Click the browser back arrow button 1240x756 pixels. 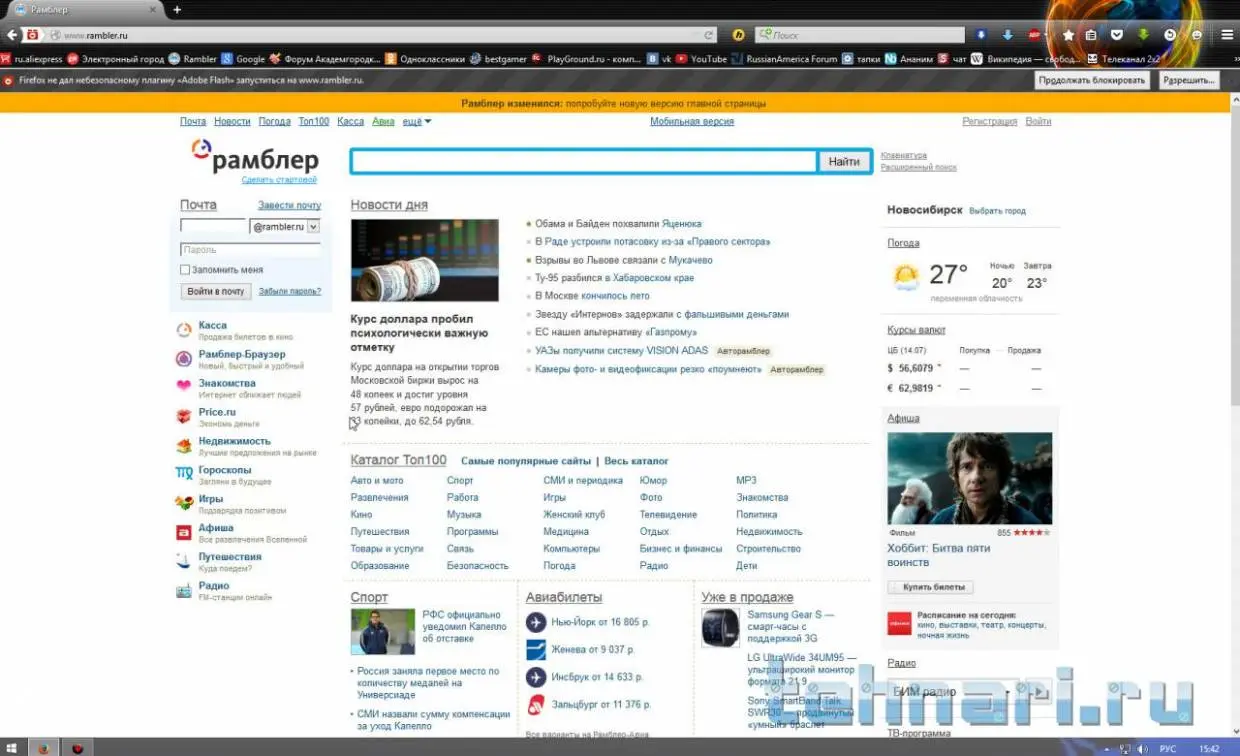coord(12,34)
